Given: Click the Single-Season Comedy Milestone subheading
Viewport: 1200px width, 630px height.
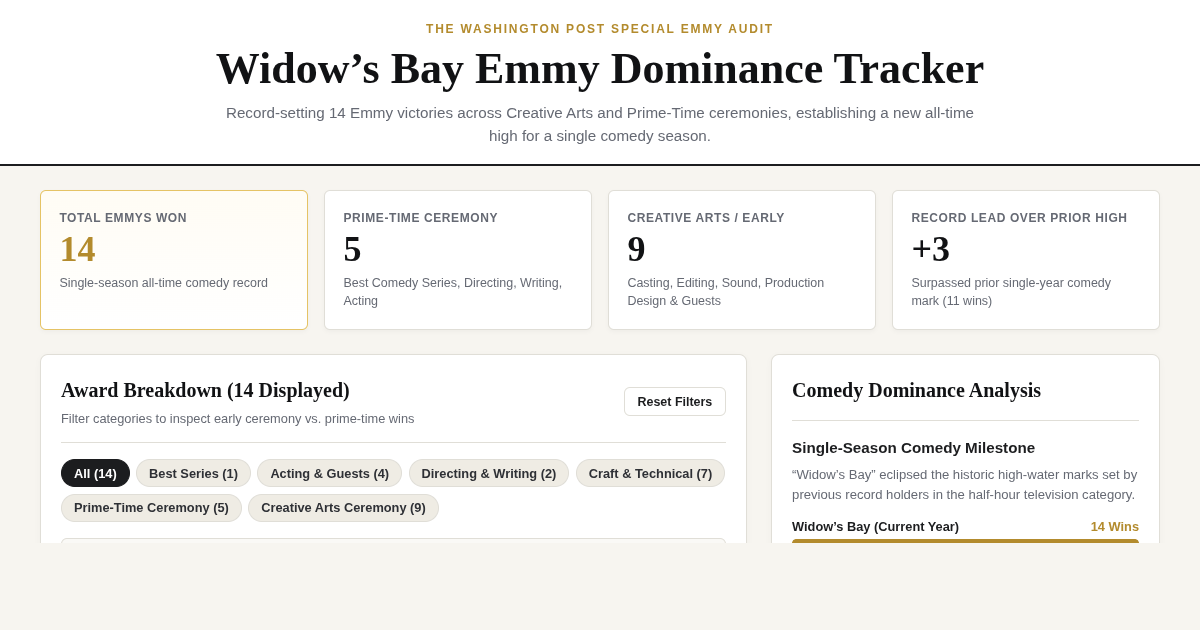Looking at the screenshot, I should [913, 447].
